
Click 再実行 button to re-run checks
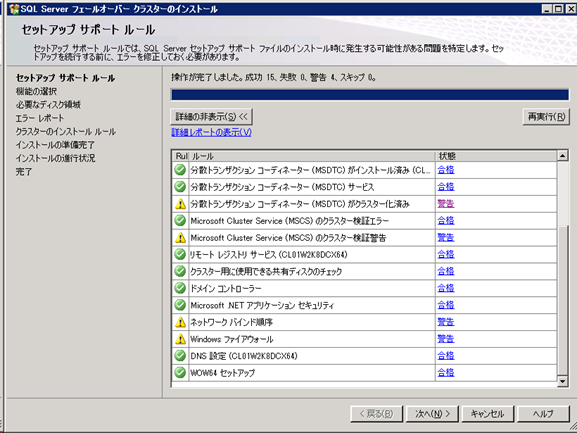(x=546, y=117)
